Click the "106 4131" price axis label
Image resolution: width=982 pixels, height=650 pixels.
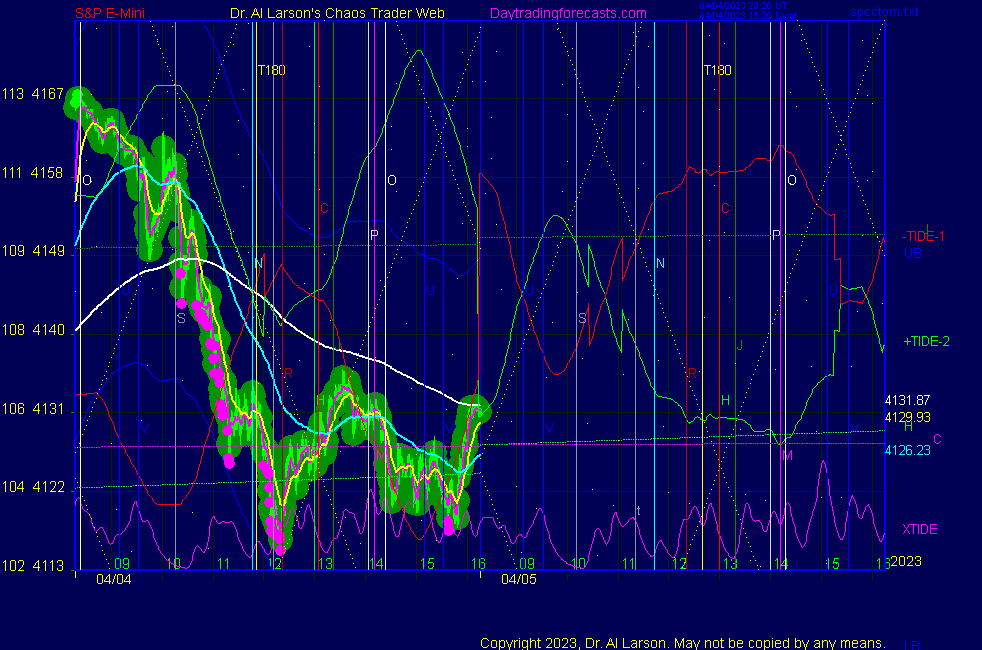[x=33, y=409]
